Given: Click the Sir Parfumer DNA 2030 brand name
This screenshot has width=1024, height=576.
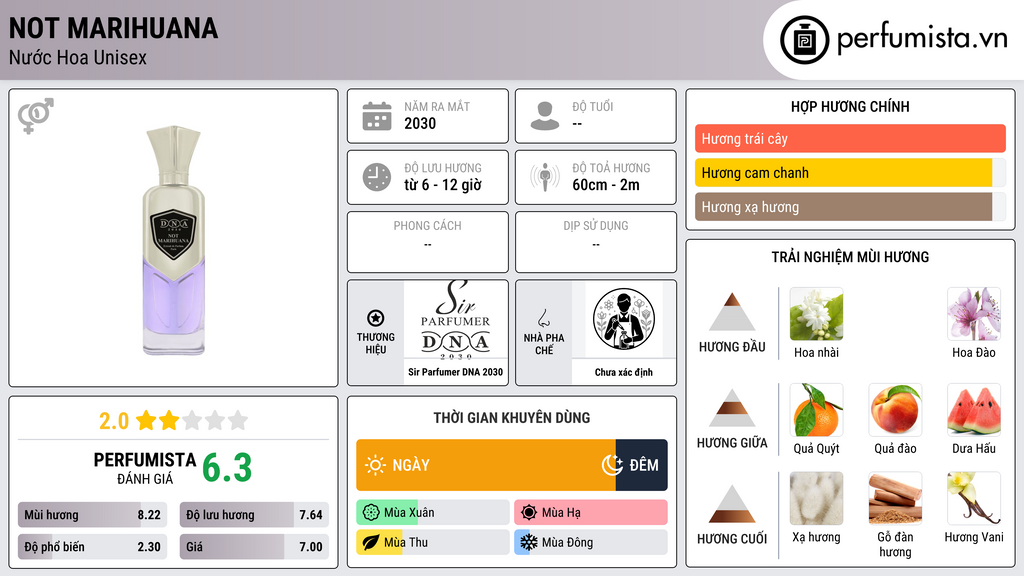Looking at the screenshot, I should [455, 372].
